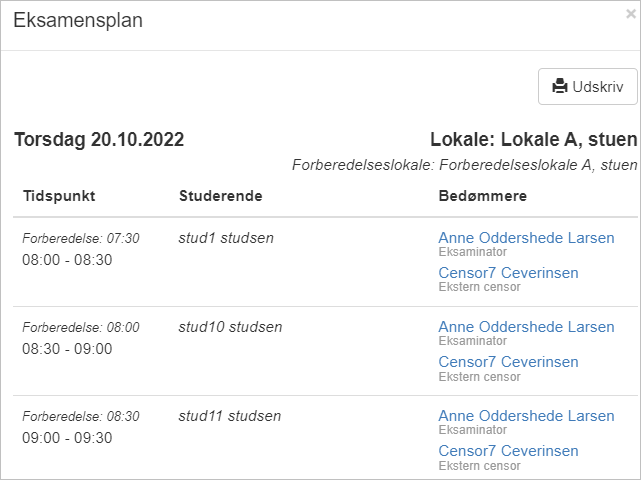Open Anne Oddershede Larsen link for stud10
The height and width of the screenshot is (480, 641).
pos(526,327)
